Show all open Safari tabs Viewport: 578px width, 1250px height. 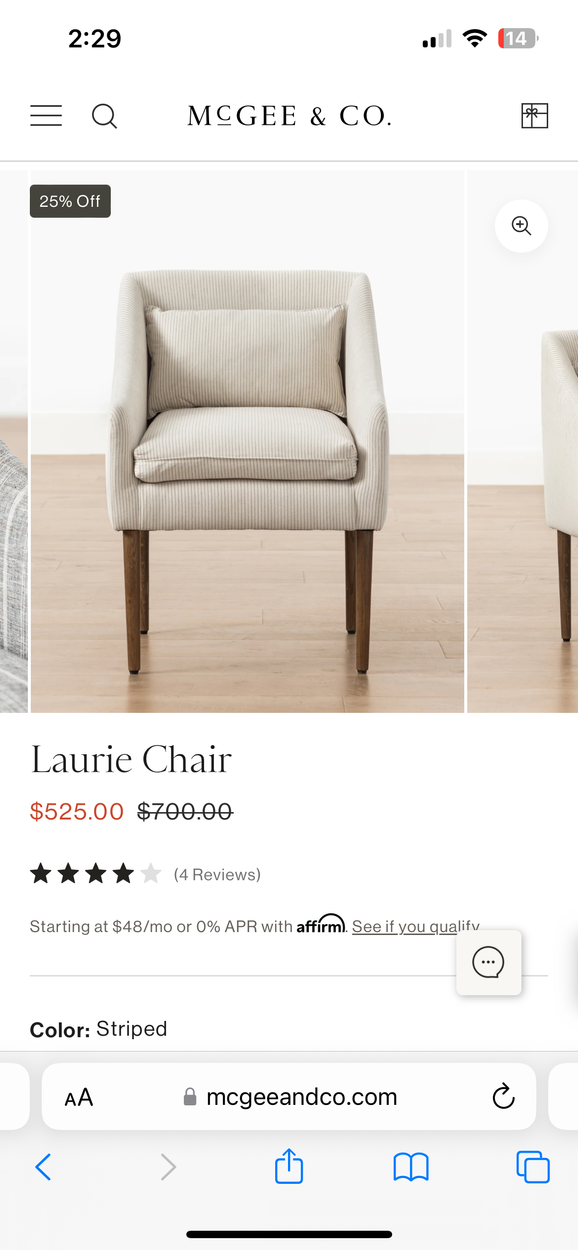533,1167
